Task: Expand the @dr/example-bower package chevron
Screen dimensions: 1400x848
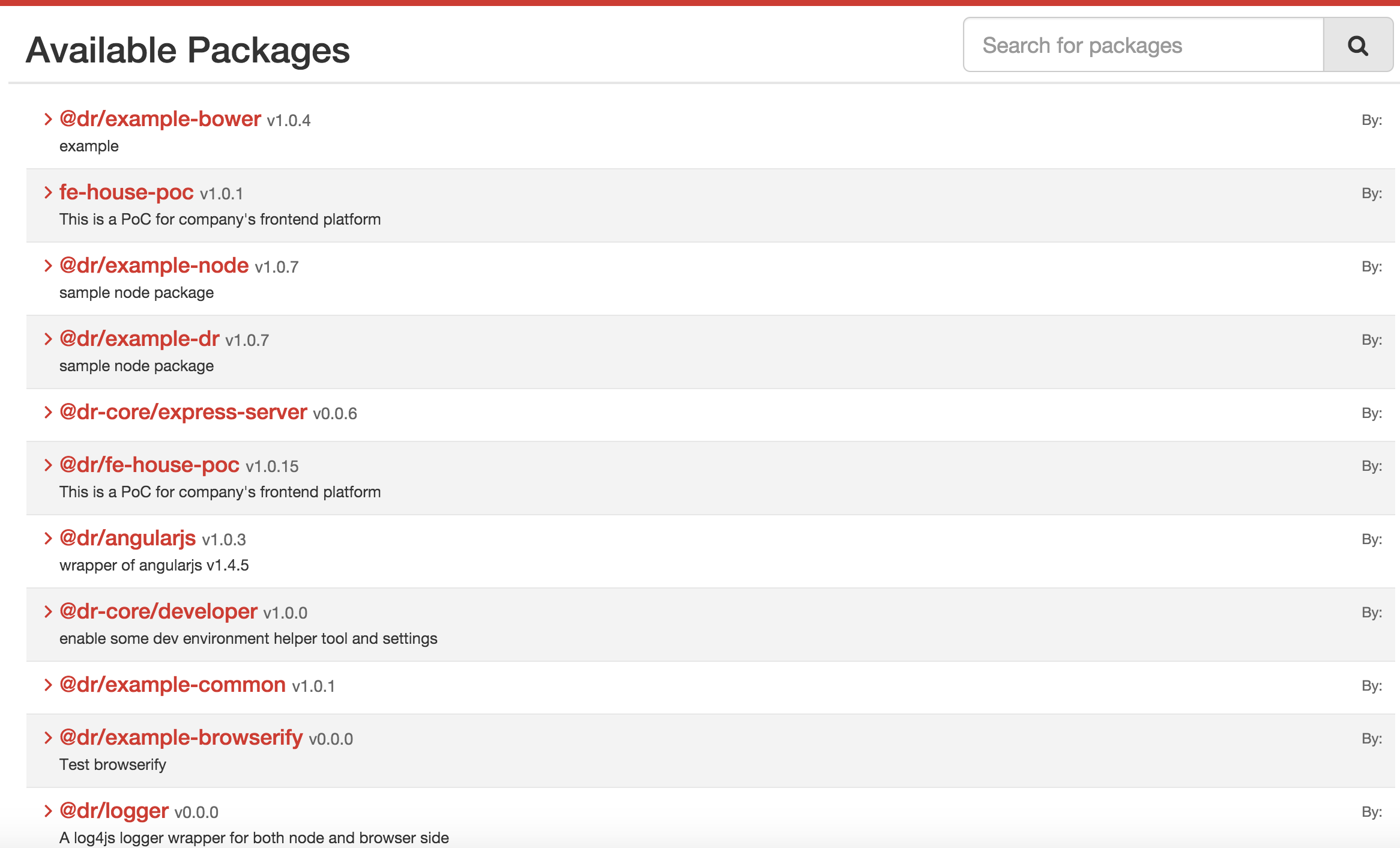Action: click(48, 120)
